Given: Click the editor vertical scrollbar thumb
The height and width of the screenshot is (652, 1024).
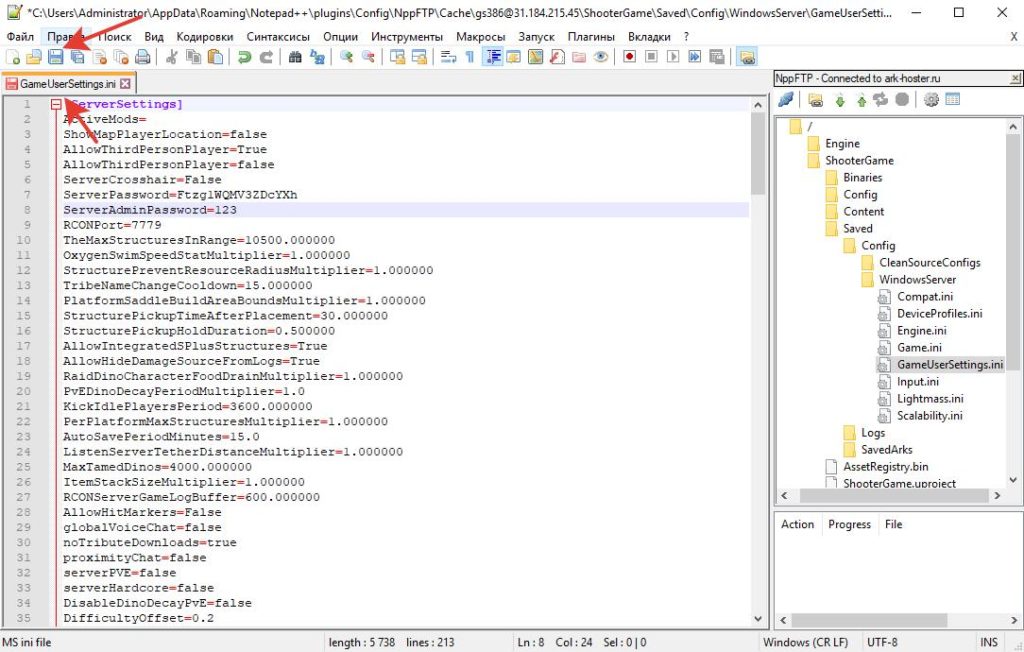Looking at the screenshot, I should tap(758, 154).
